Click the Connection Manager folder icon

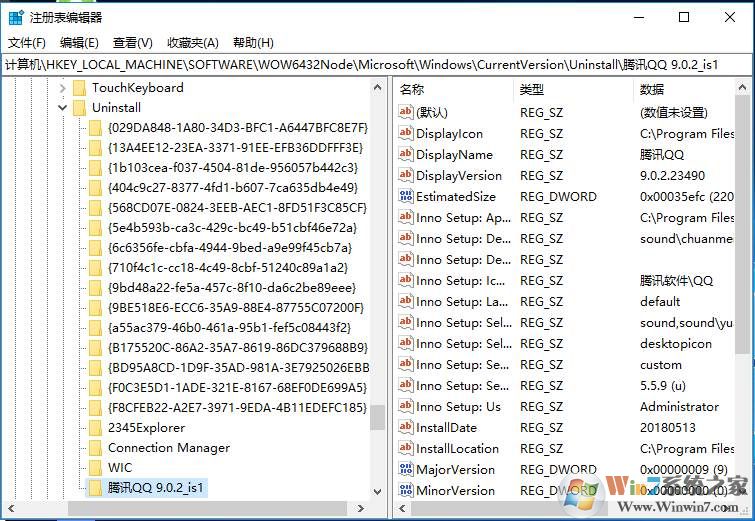click(x=95, y=448)
